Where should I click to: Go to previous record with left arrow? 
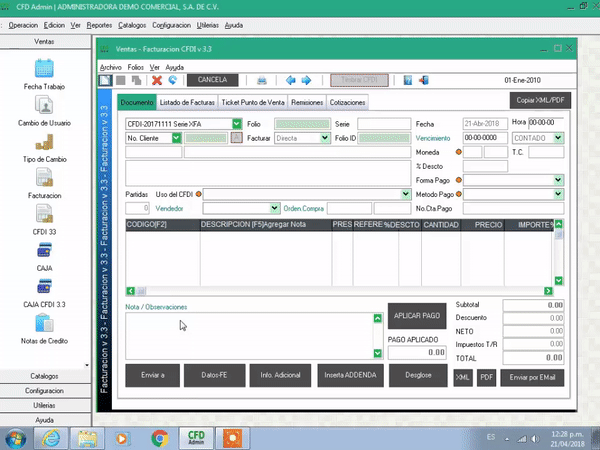[291, 80]
